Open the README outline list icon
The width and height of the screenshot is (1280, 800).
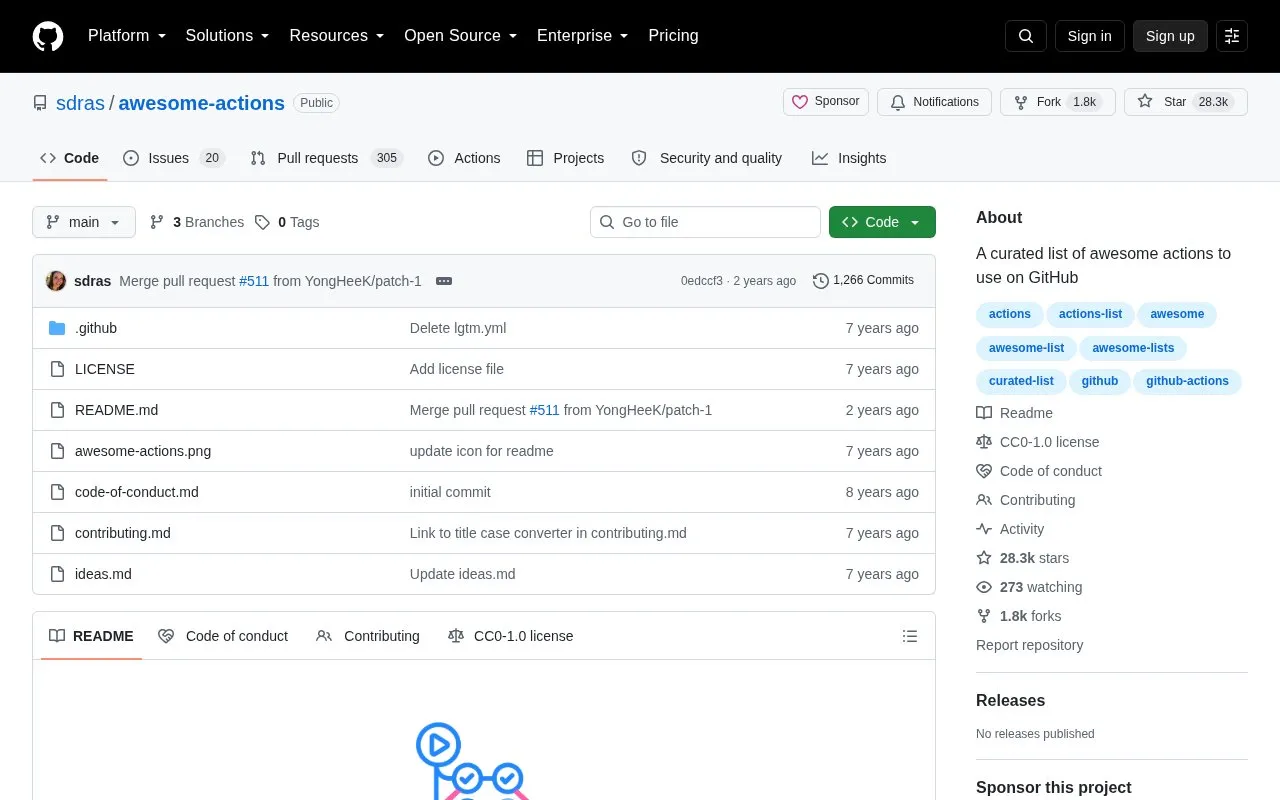tap(910, 636)
